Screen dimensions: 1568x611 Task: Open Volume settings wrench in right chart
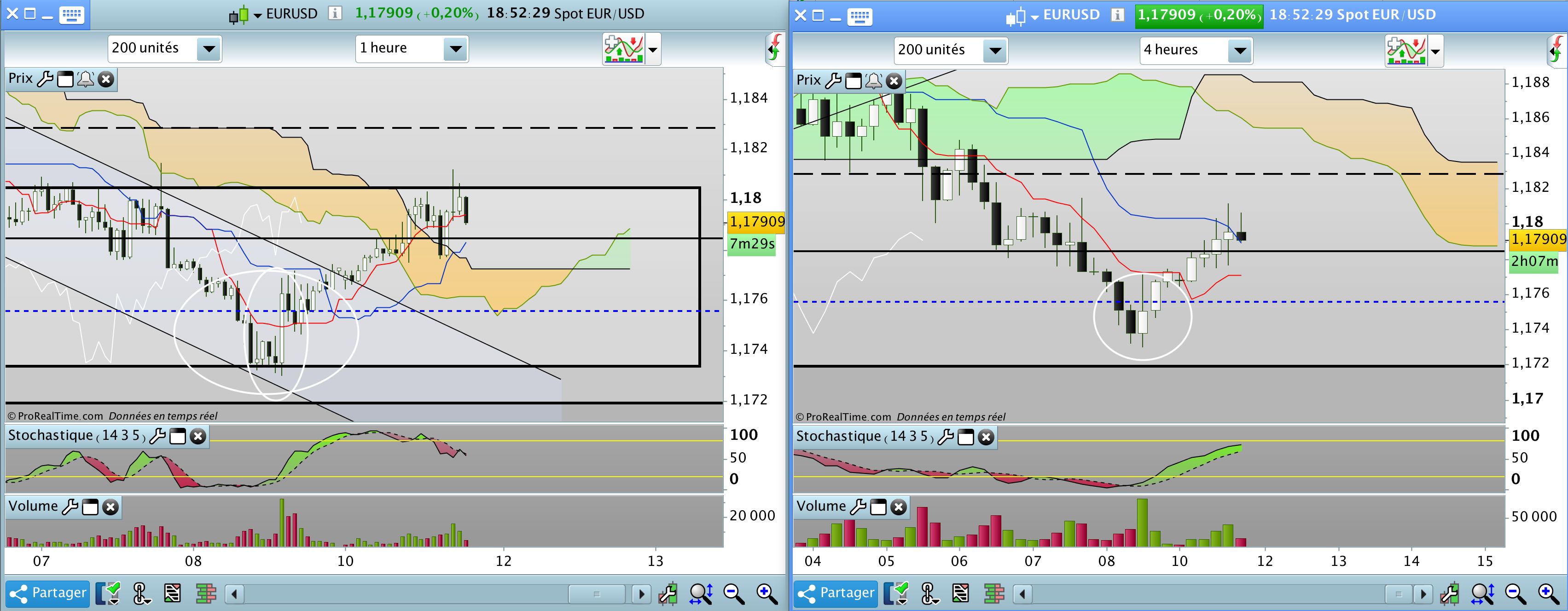[858, 506]
